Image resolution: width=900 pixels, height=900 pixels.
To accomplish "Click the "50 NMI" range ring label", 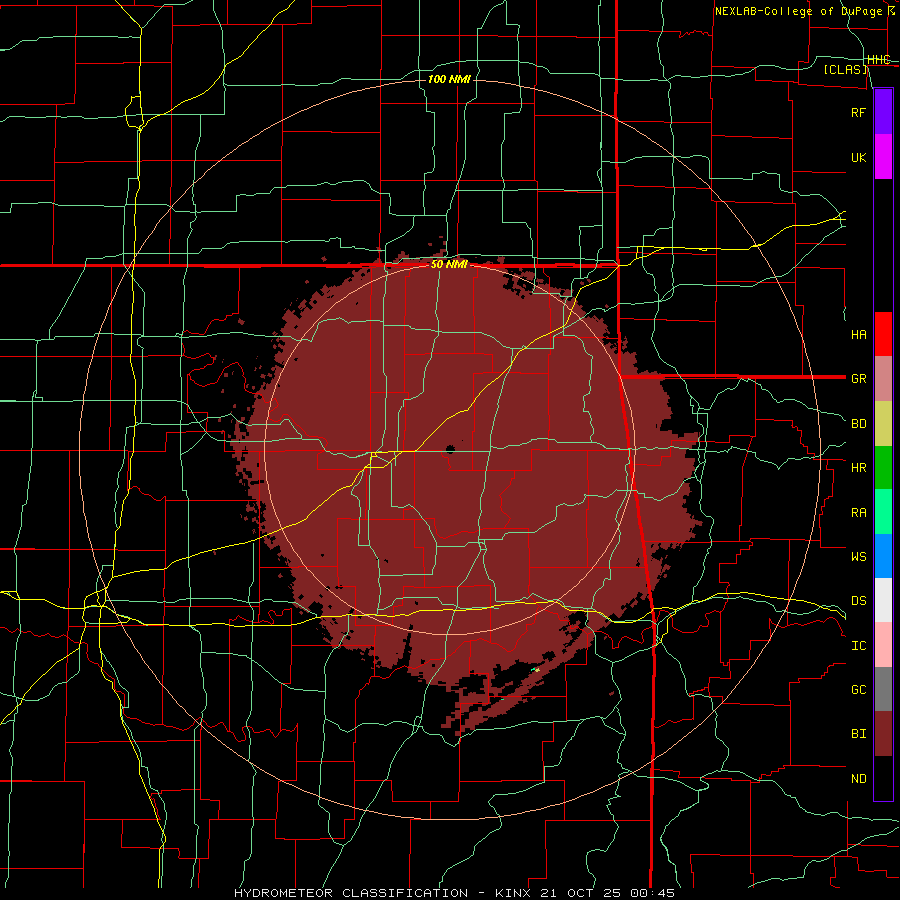I will coord(449,264).
